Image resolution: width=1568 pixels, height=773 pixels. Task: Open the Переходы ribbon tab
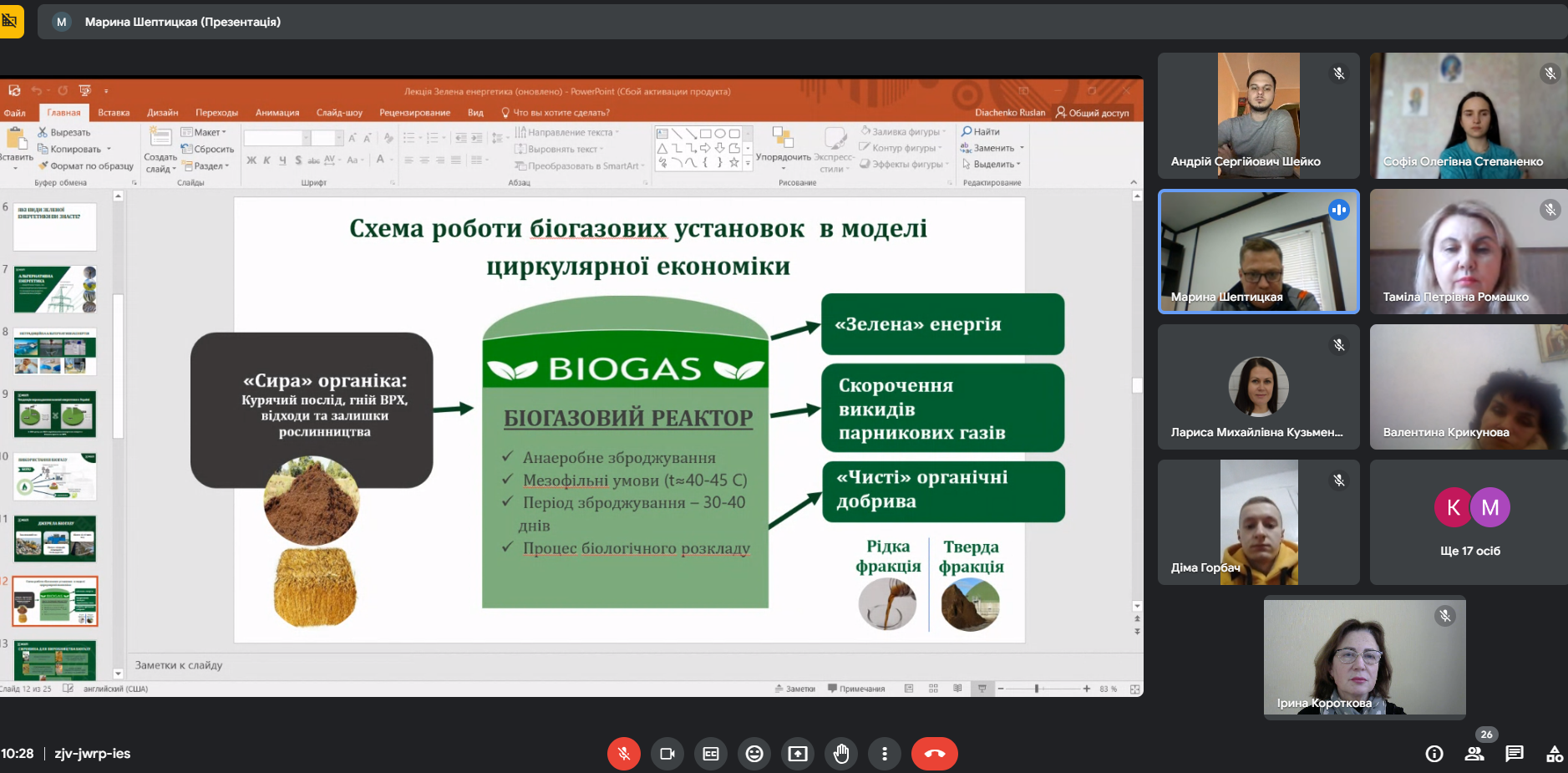216,113
